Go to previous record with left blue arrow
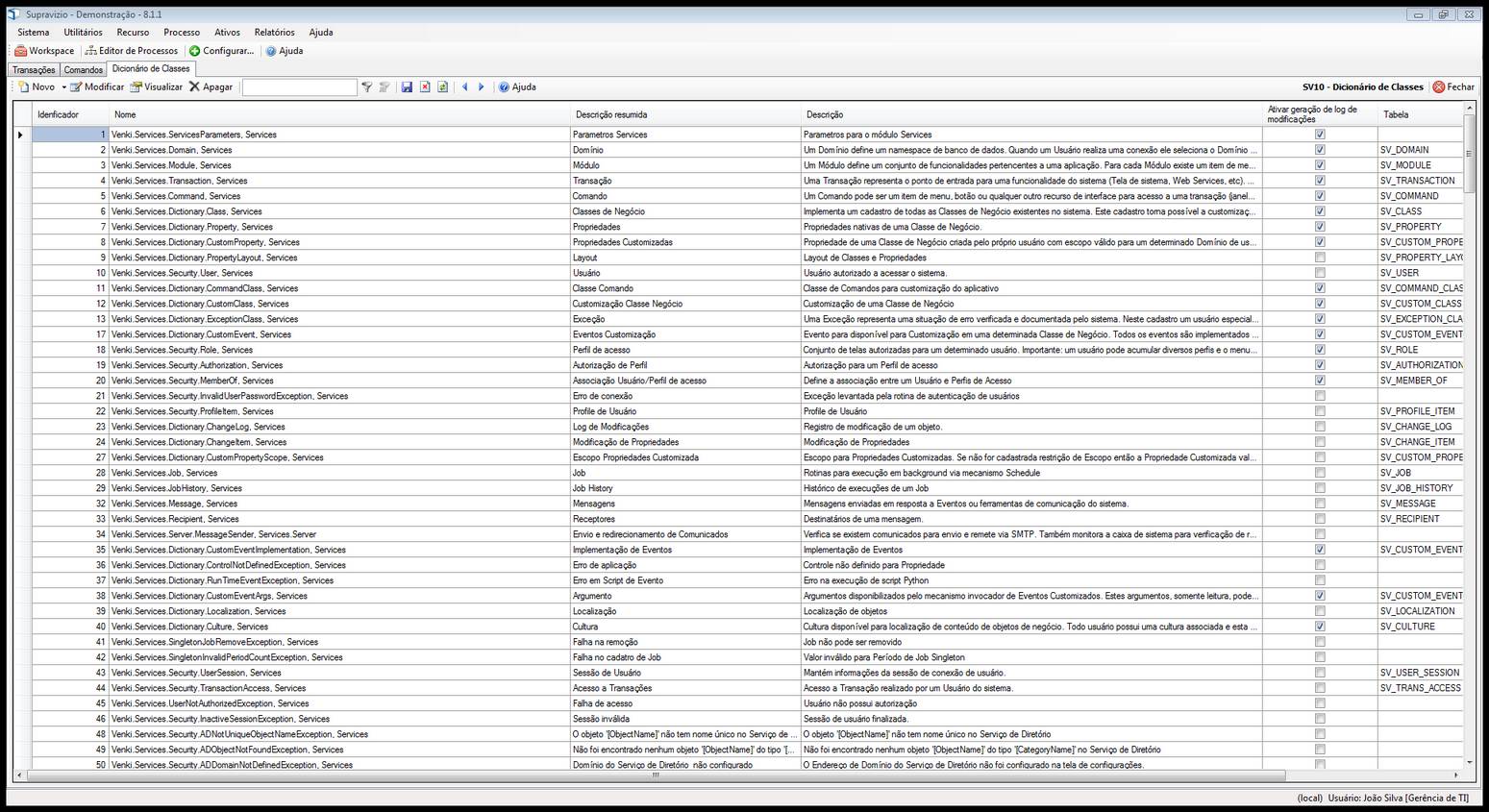1489x812 pixels. (x=465, y=87)
